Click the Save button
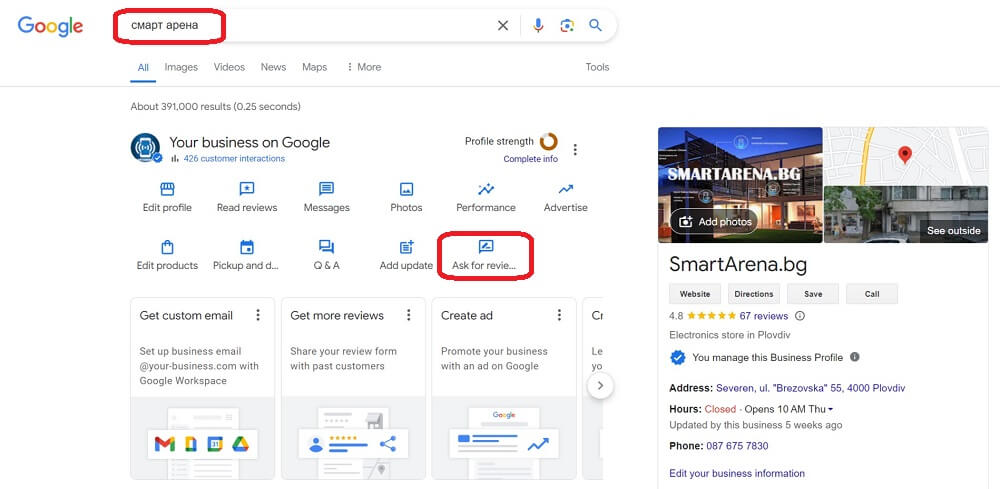 pyautogui.click(x=813, y=294)
